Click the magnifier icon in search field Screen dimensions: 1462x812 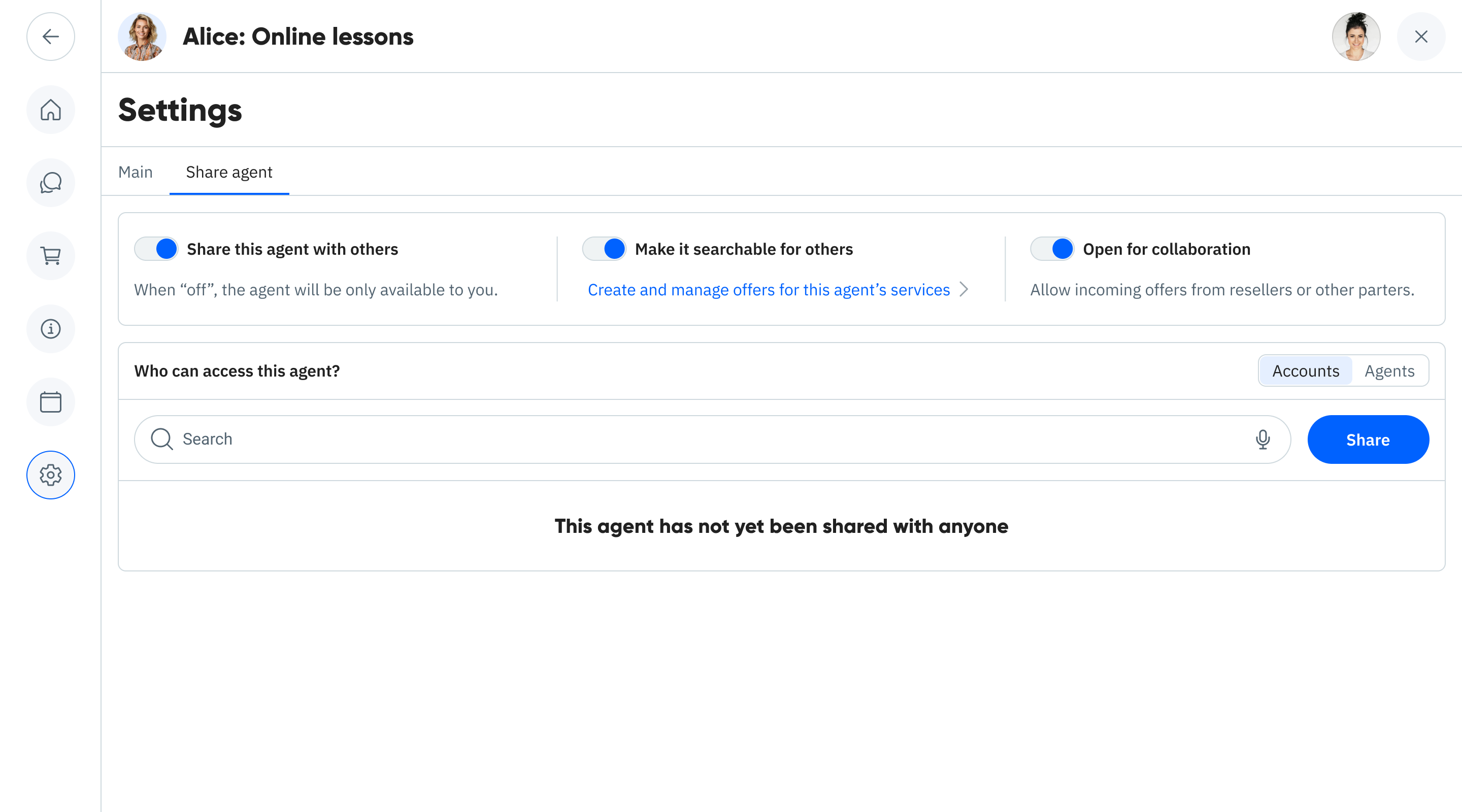(x=162, y=439)
